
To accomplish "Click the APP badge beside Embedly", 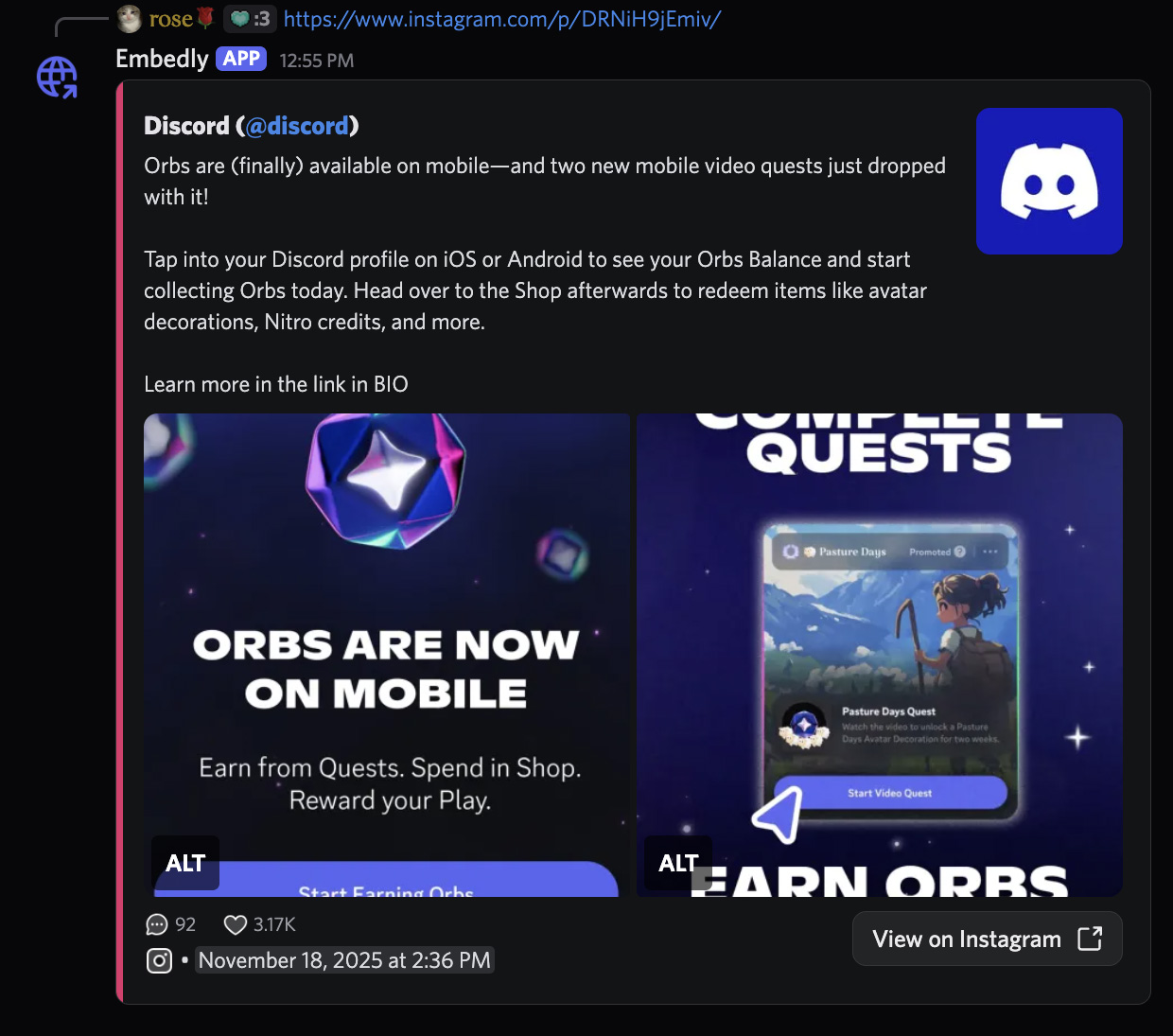I will point(241,59).
